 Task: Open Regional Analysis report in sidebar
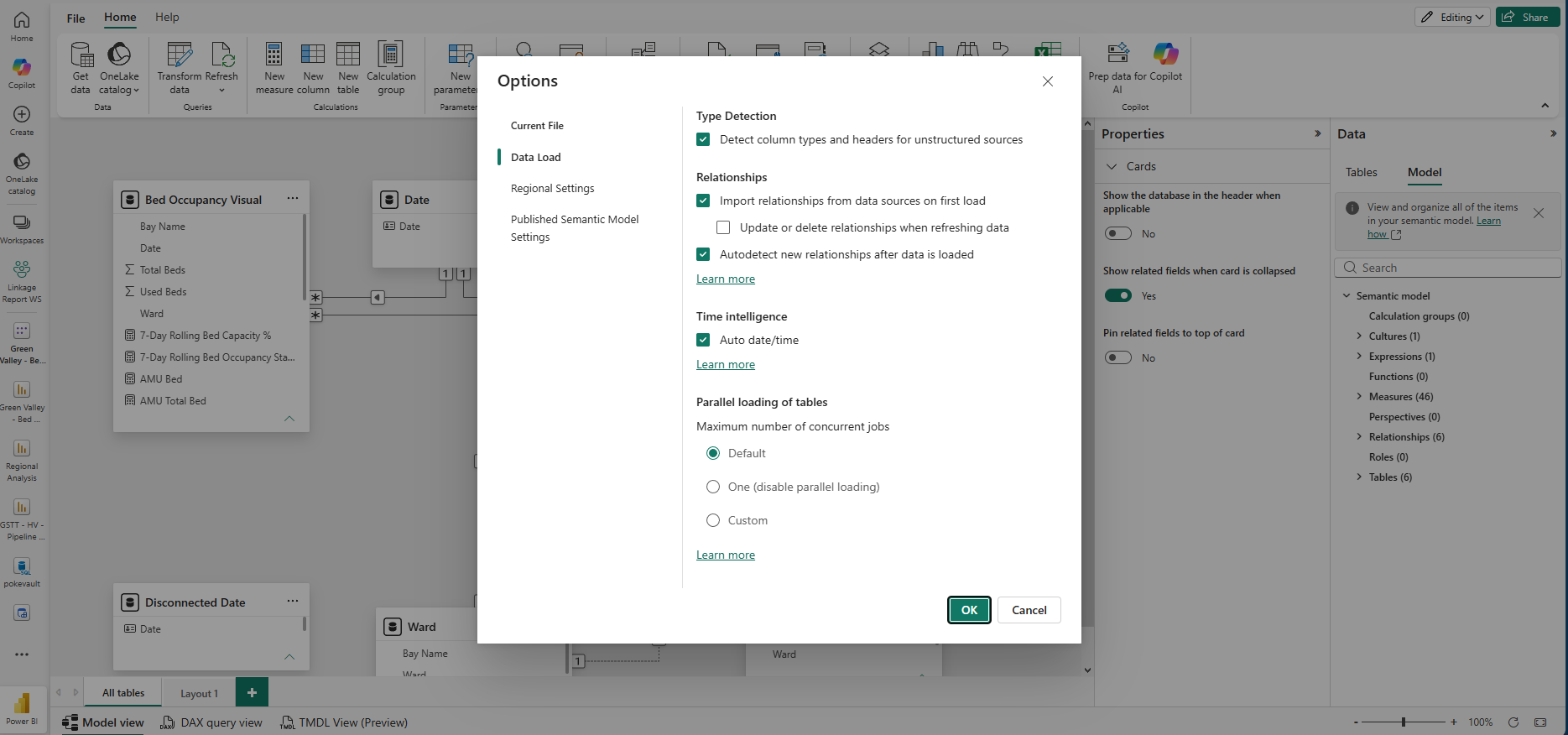[x=22, y=460]
